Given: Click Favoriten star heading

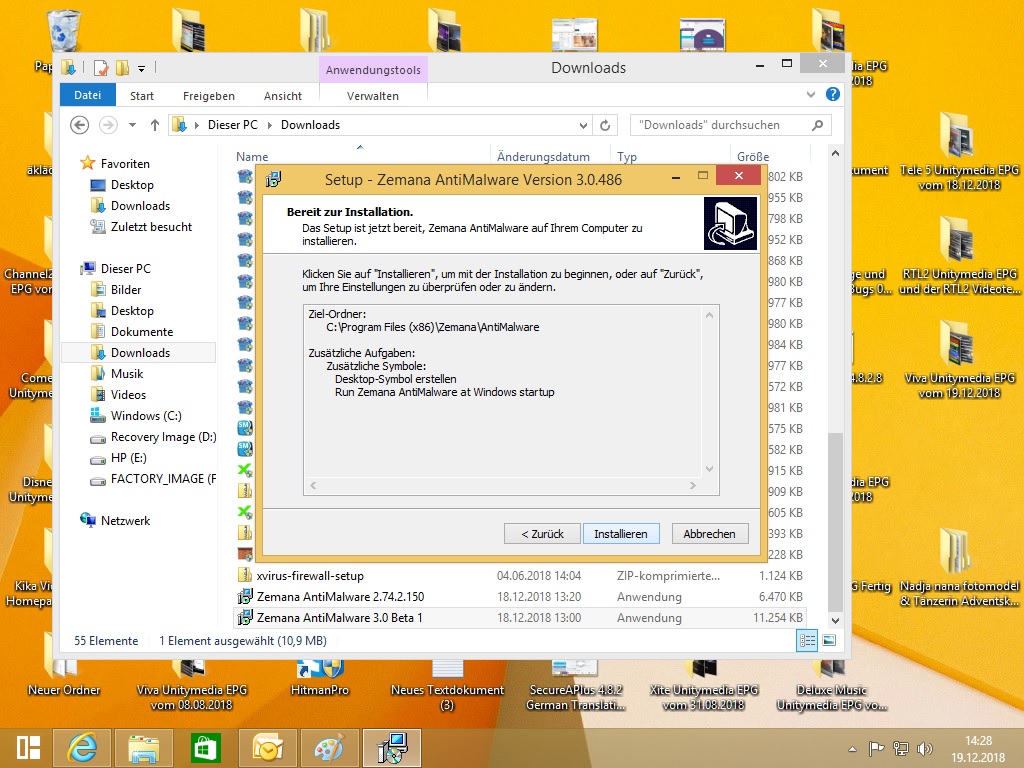Looking at the screenshot, I should [125, 163].
